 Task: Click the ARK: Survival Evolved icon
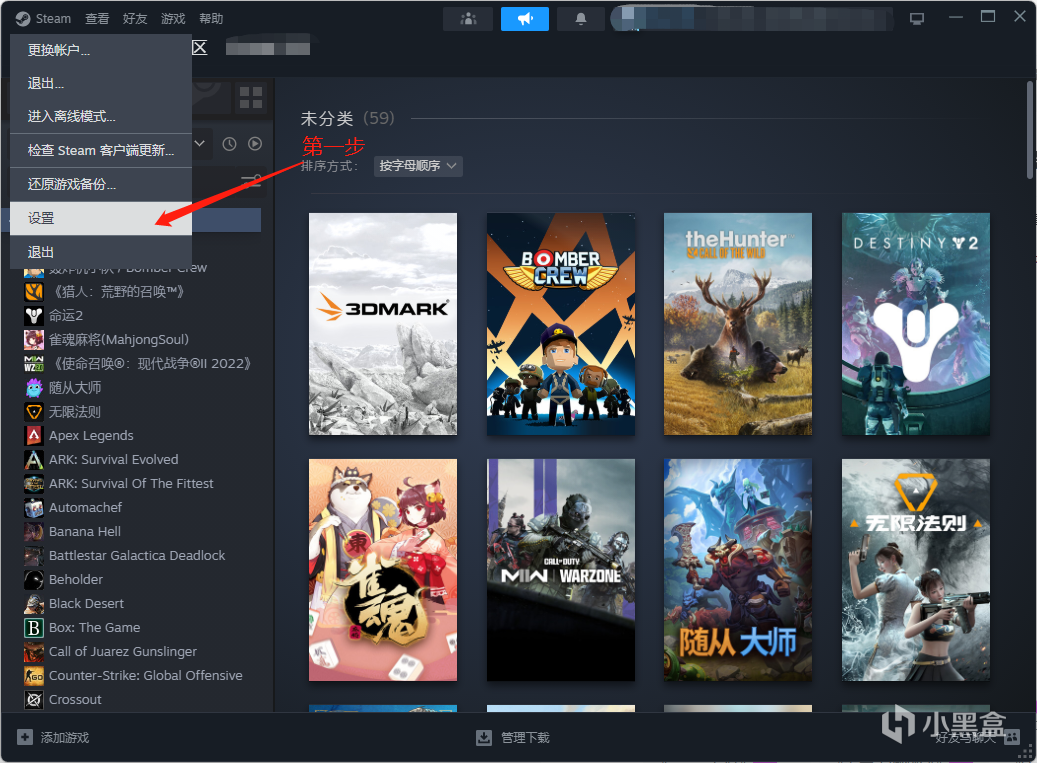click(34, 459)
